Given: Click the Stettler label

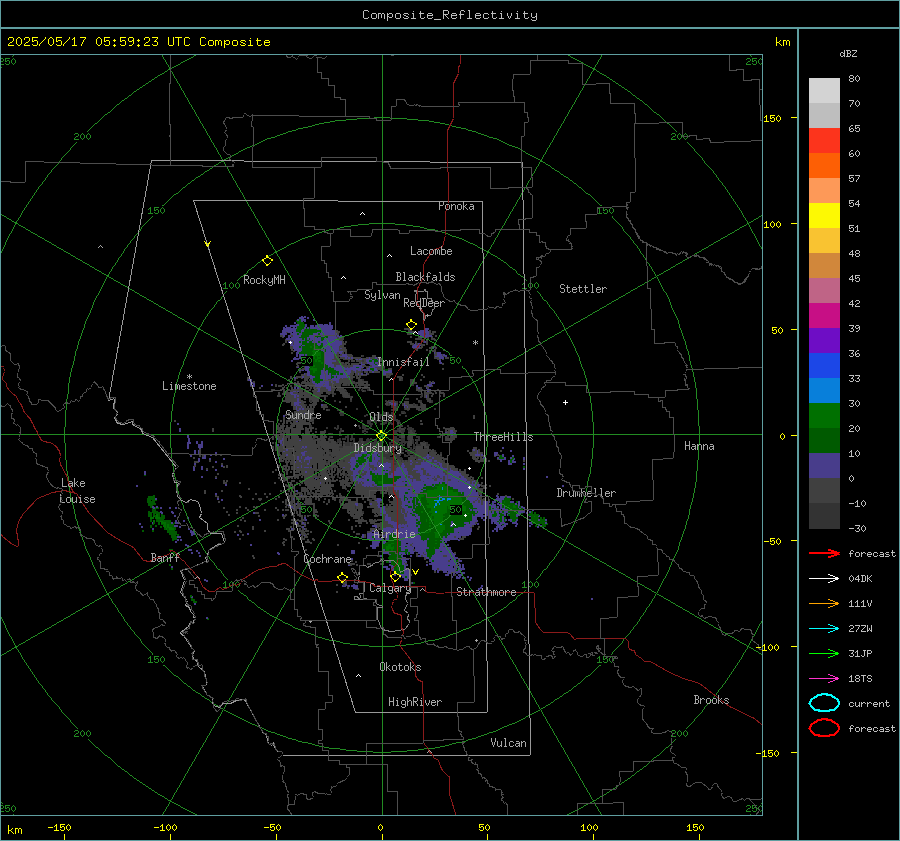Looking at the screenshot, I should tap(583, 289).
